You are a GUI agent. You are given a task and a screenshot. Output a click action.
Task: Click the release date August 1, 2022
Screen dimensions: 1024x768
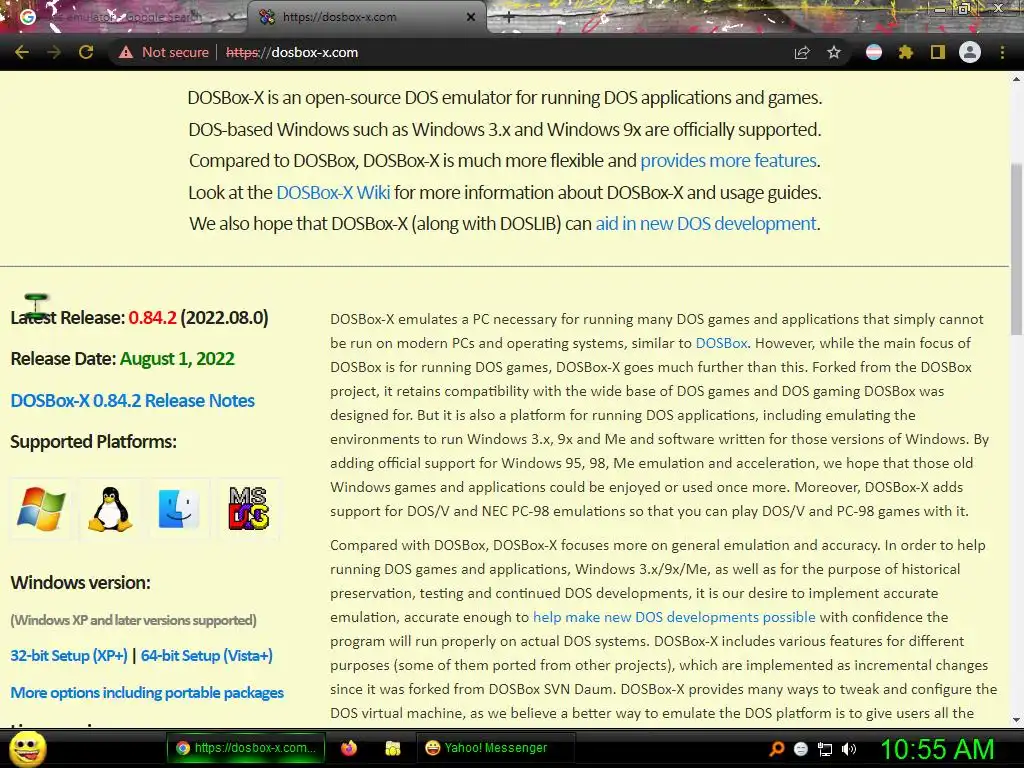pyautogui.click(x=177, y=359)
